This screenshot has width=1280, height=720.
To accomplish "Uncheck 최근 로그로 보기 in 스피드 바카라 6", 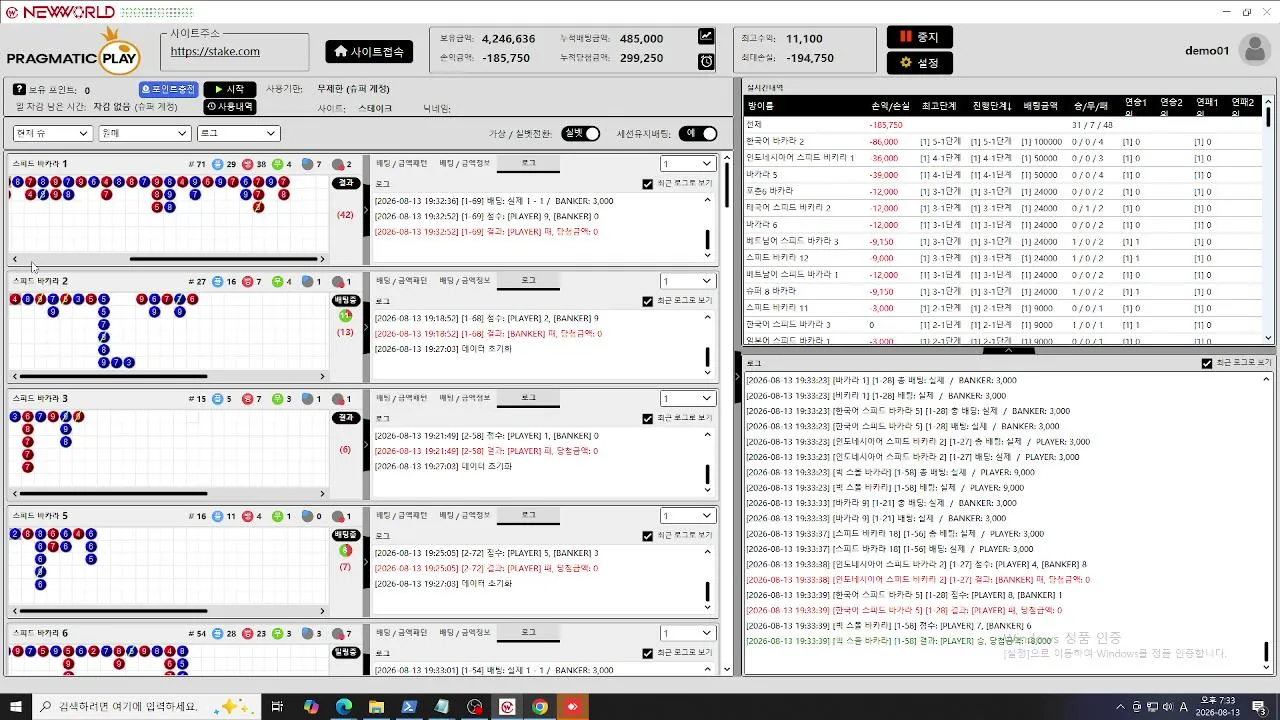I will click(648, 653).
